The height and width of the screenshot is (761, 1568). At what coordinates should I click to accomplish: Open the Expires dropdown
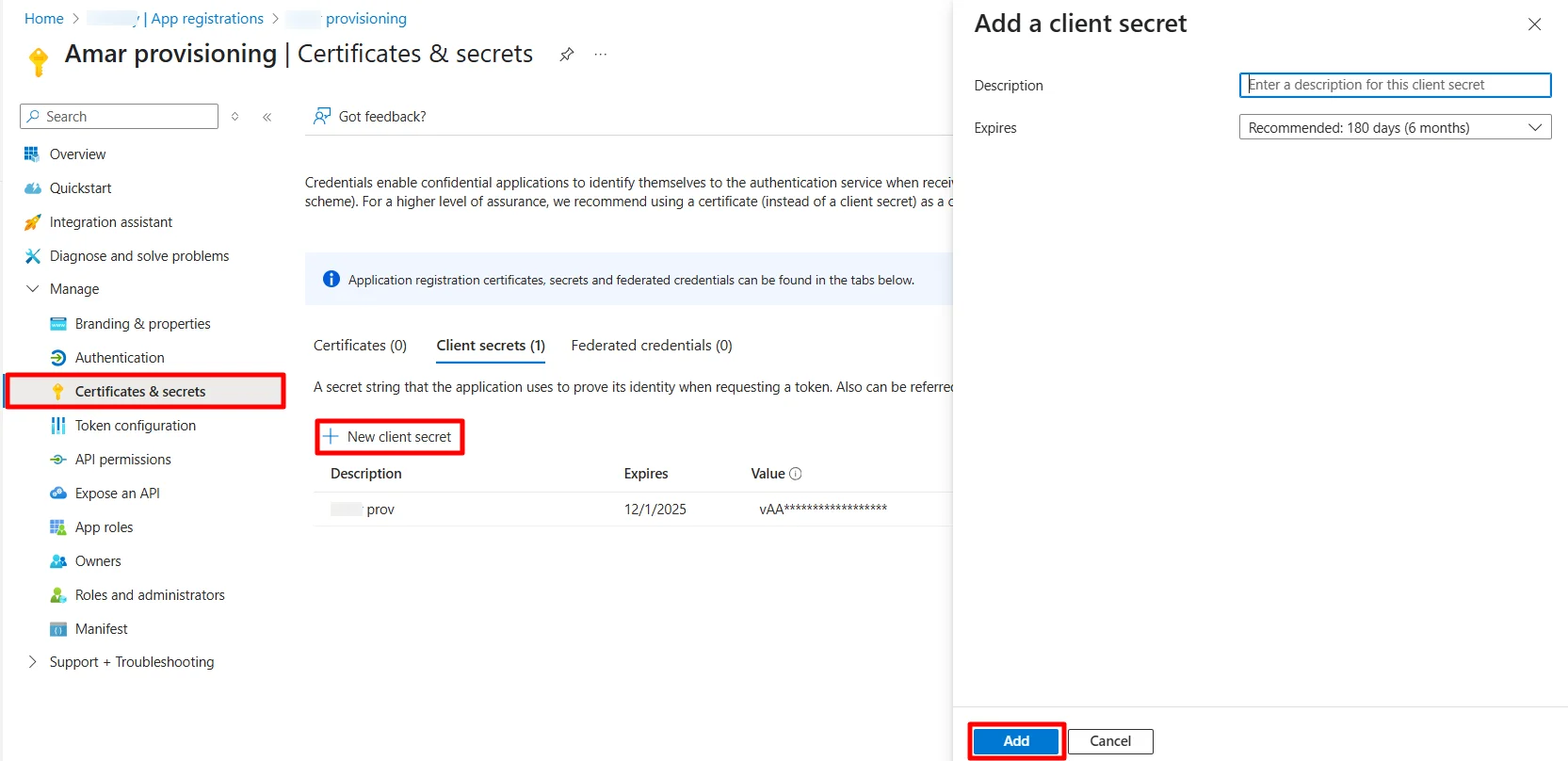[1395, 127]
